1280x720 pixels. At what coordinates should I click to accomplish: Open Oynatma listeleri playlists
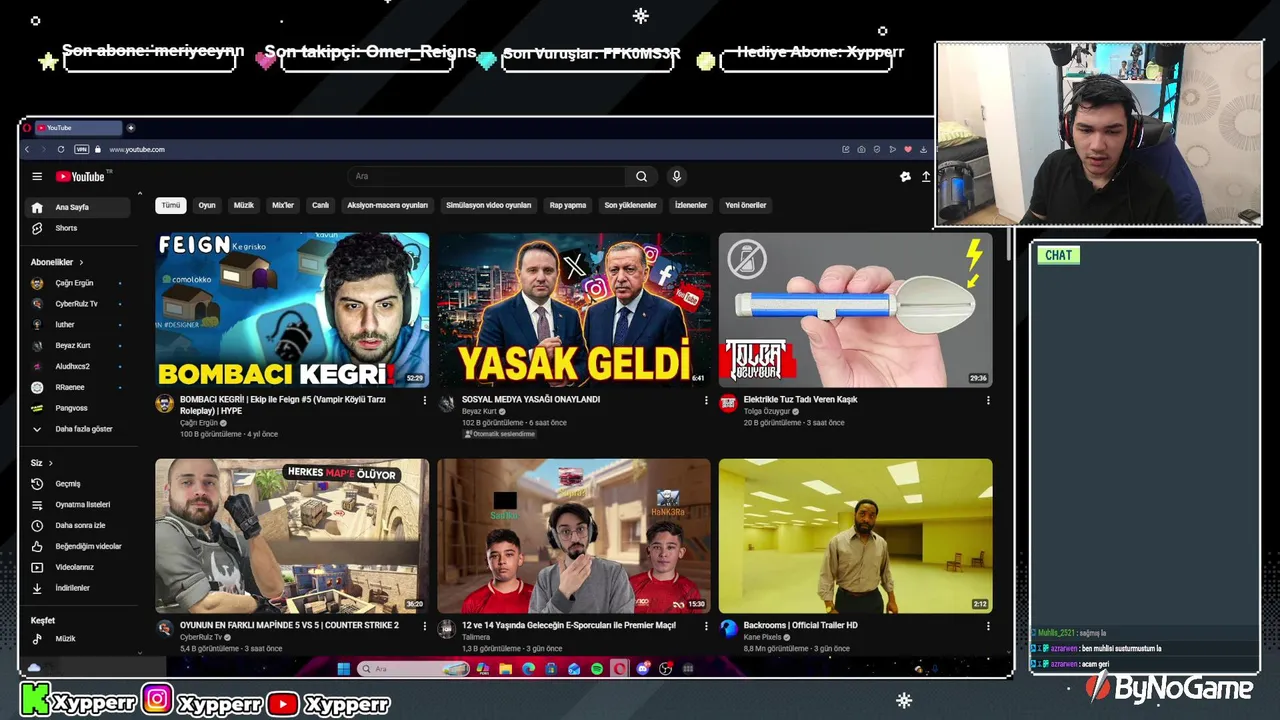(x=77, y=505)
